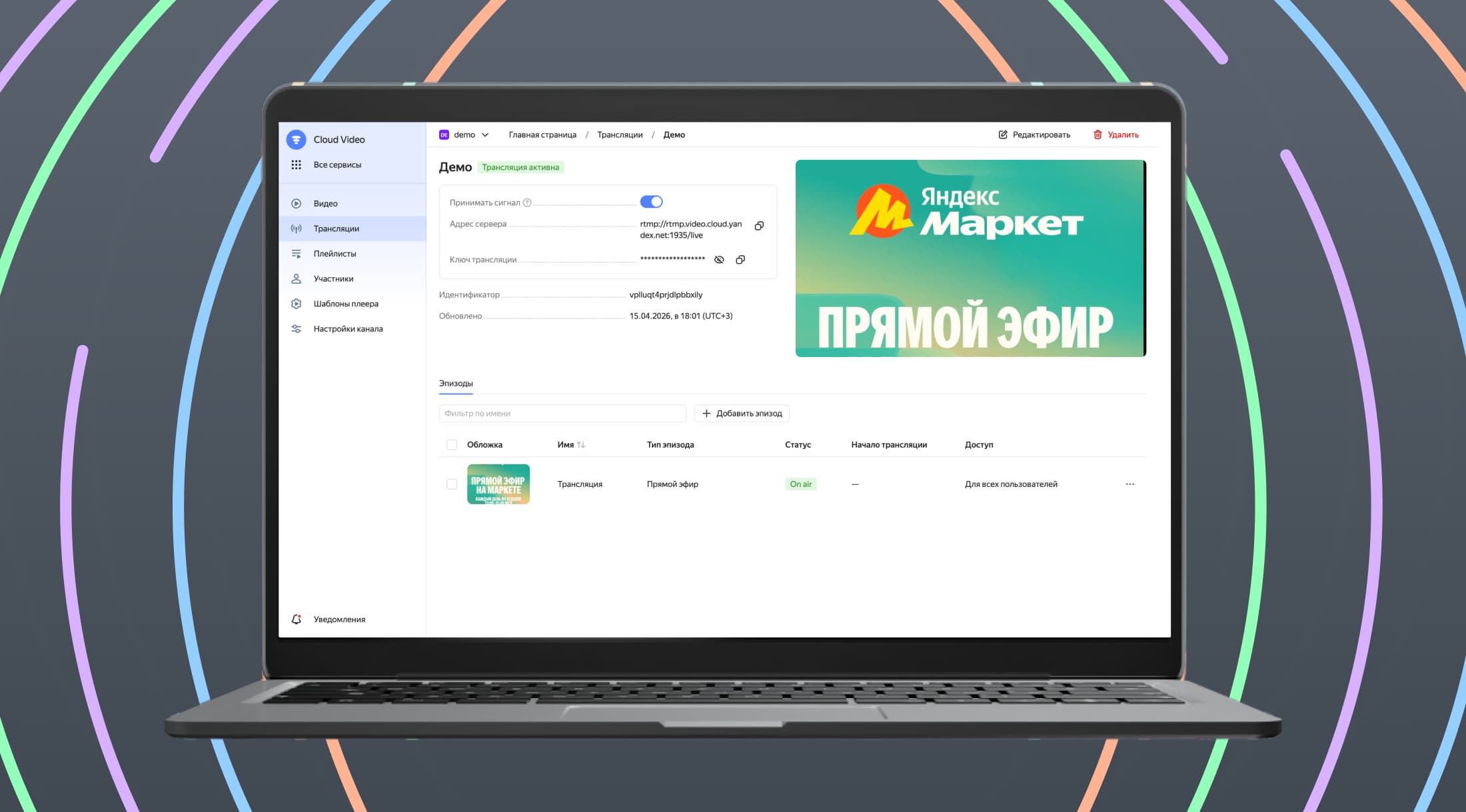Open the Все сервисы grid icon
This screenshot has height=812, width=1466.
297,165
